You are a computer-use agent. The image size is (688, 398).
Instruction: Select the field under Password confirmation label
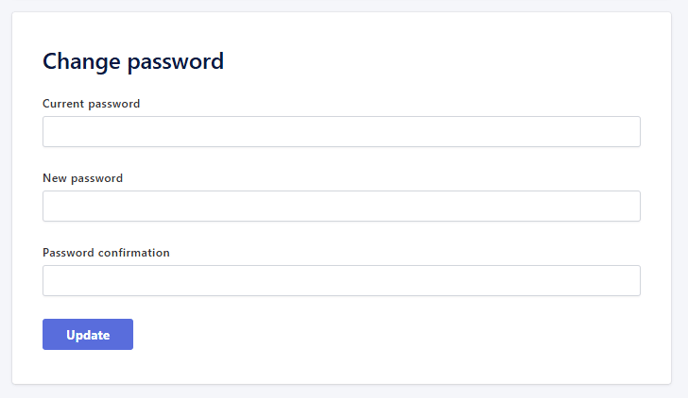coord(341,280)
